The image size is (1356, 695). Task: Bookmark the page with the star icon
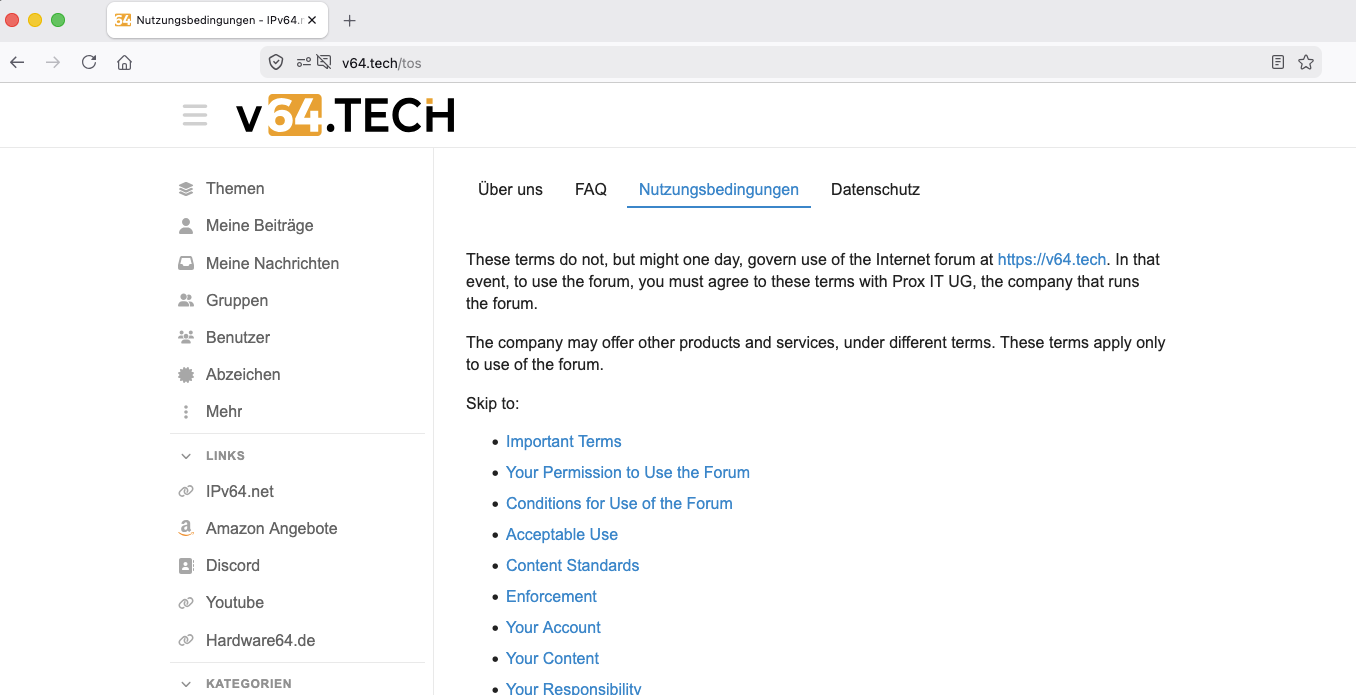[1306, 62]
